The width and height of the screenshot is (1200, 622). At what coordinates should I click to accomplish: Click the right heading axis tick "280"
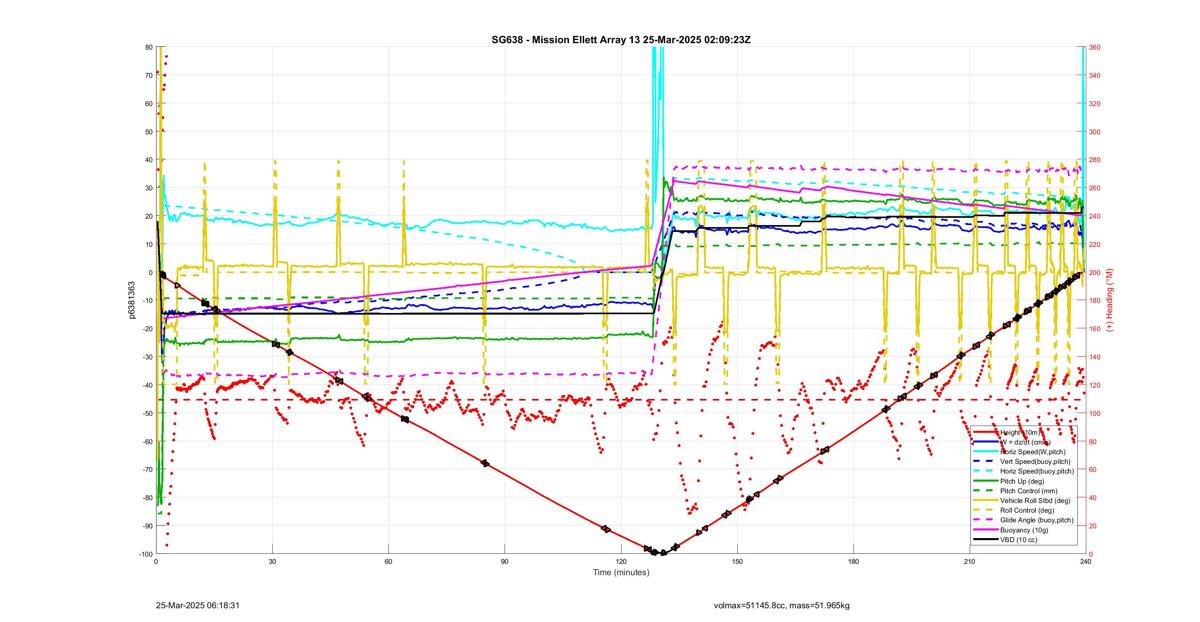click(1095, 160)
